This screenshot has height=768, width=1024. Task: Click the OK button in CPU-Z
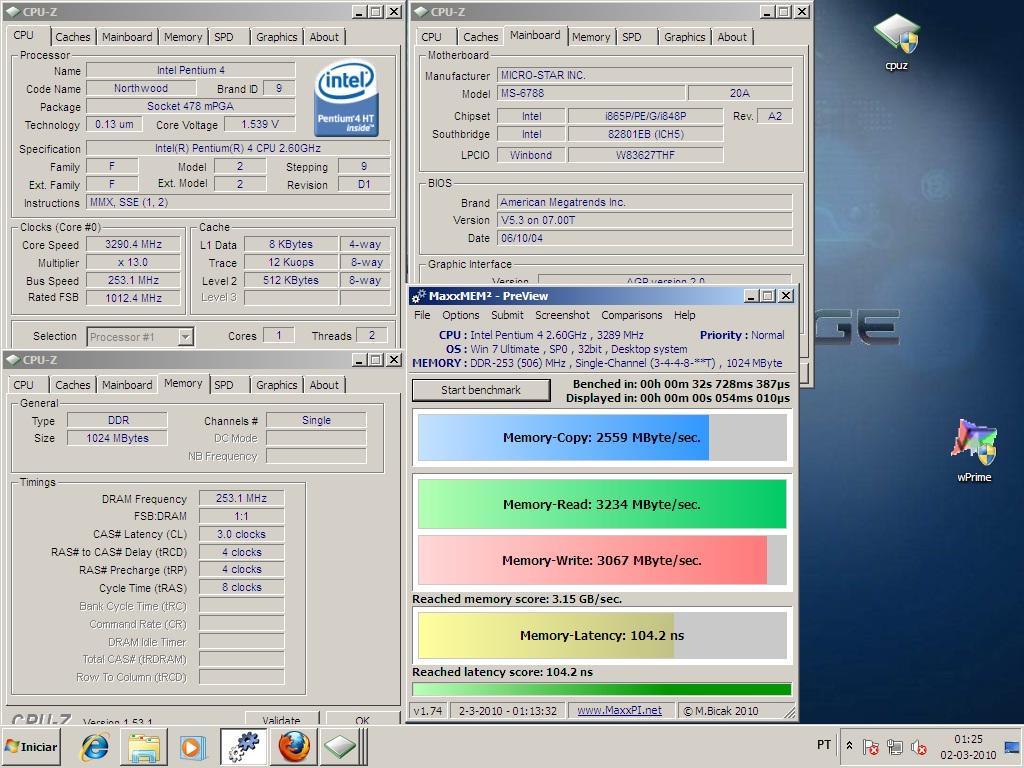[x=362, y=719]
